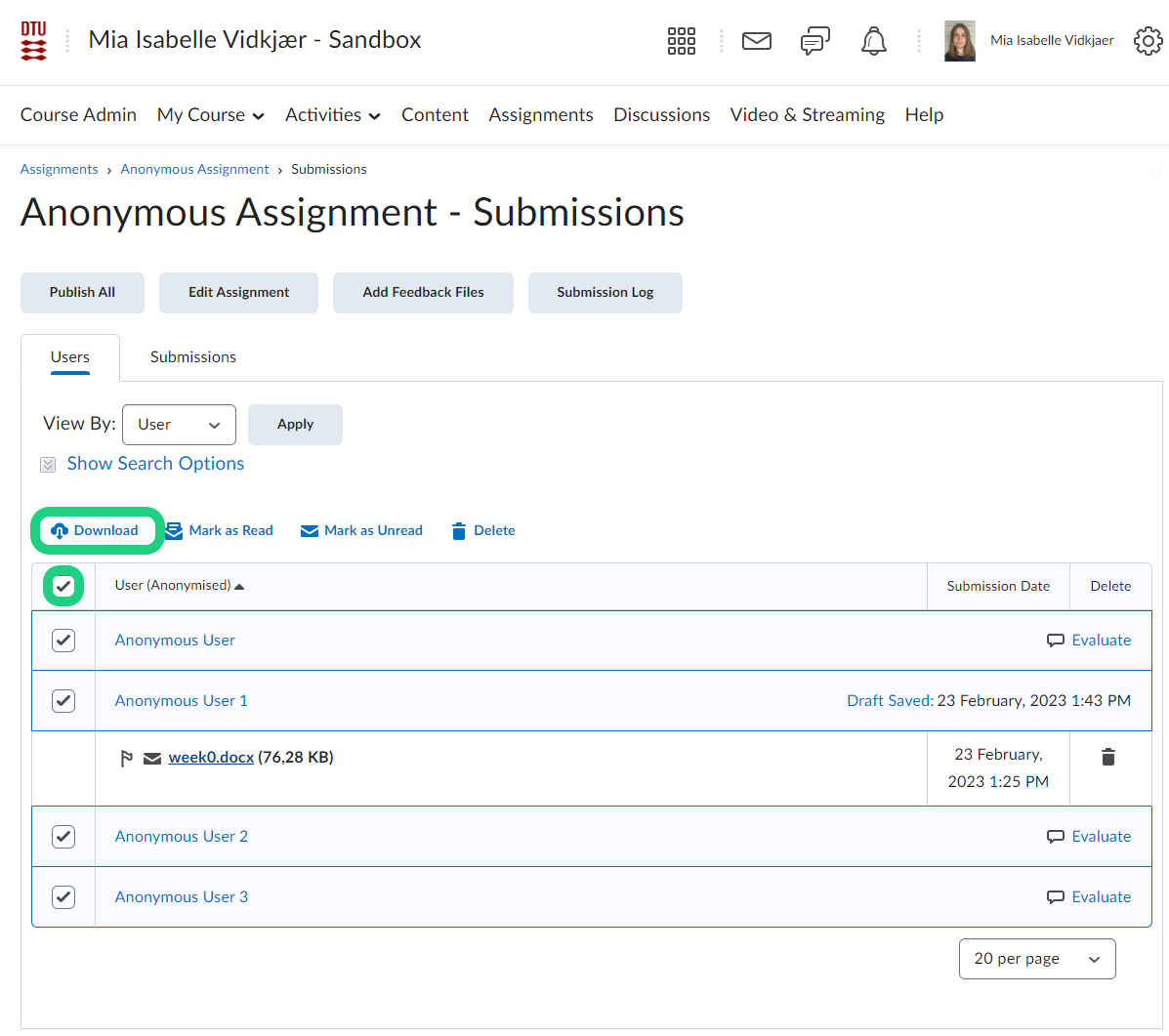Click Evaluate for Anonymous User 2
The width and height of the screenshot is (1169, 1036).
1101,837
